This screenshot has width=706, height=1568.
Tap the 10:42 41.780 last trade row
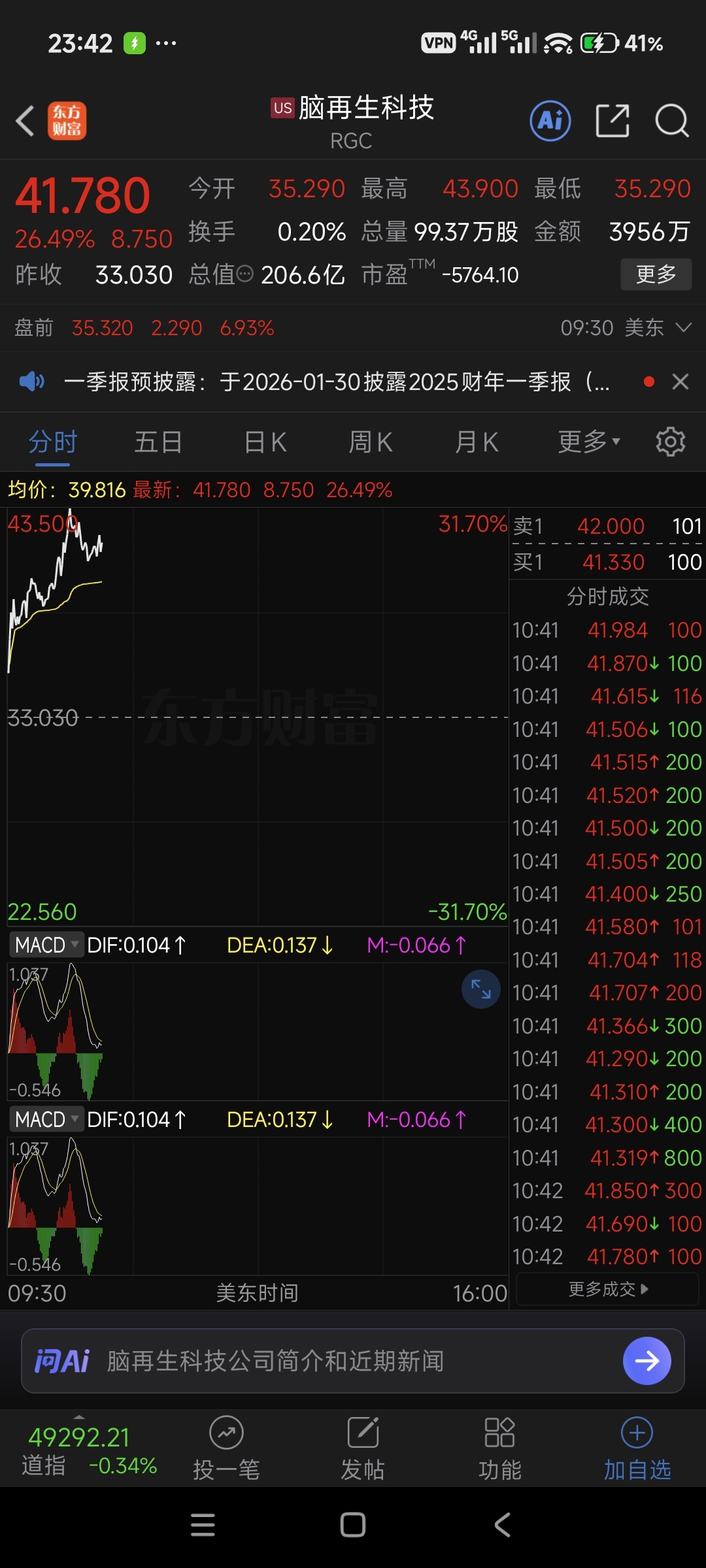[x=607, y=1256]
